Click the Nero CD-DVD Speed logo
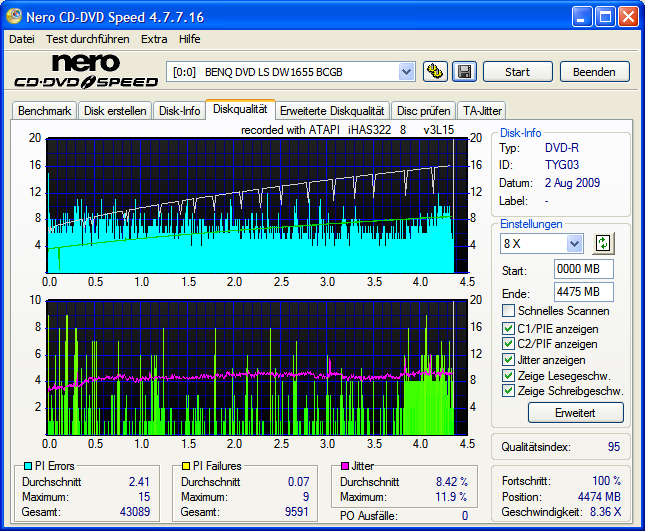The height and width of the screenshot is (531, 645). 86,72
